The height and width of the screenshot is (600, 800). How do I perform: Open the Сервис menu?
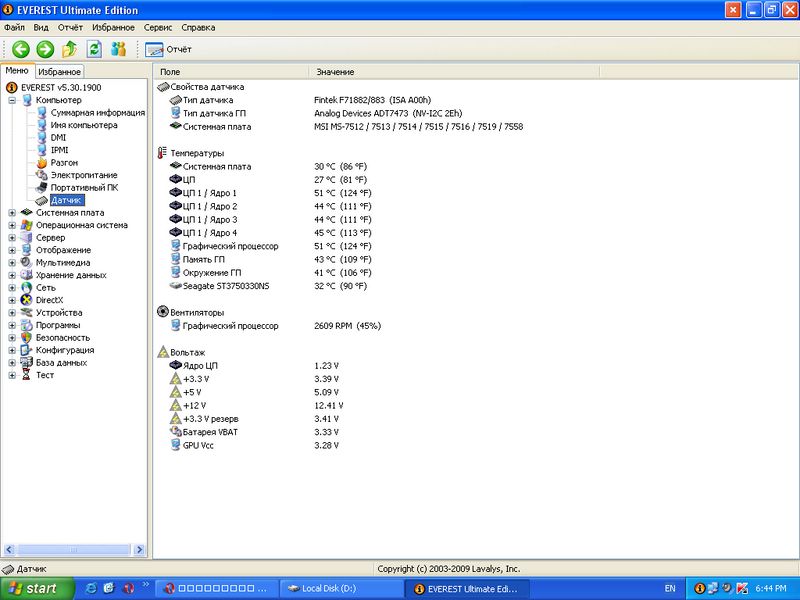tap(157, 28)
